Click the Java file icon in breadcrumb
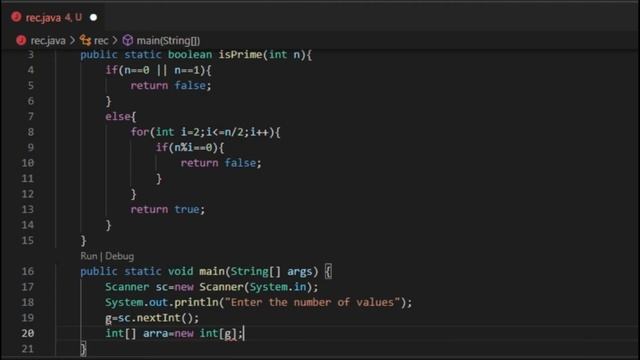Viewport: 640px width, 360px height. (x=21, y=40)
